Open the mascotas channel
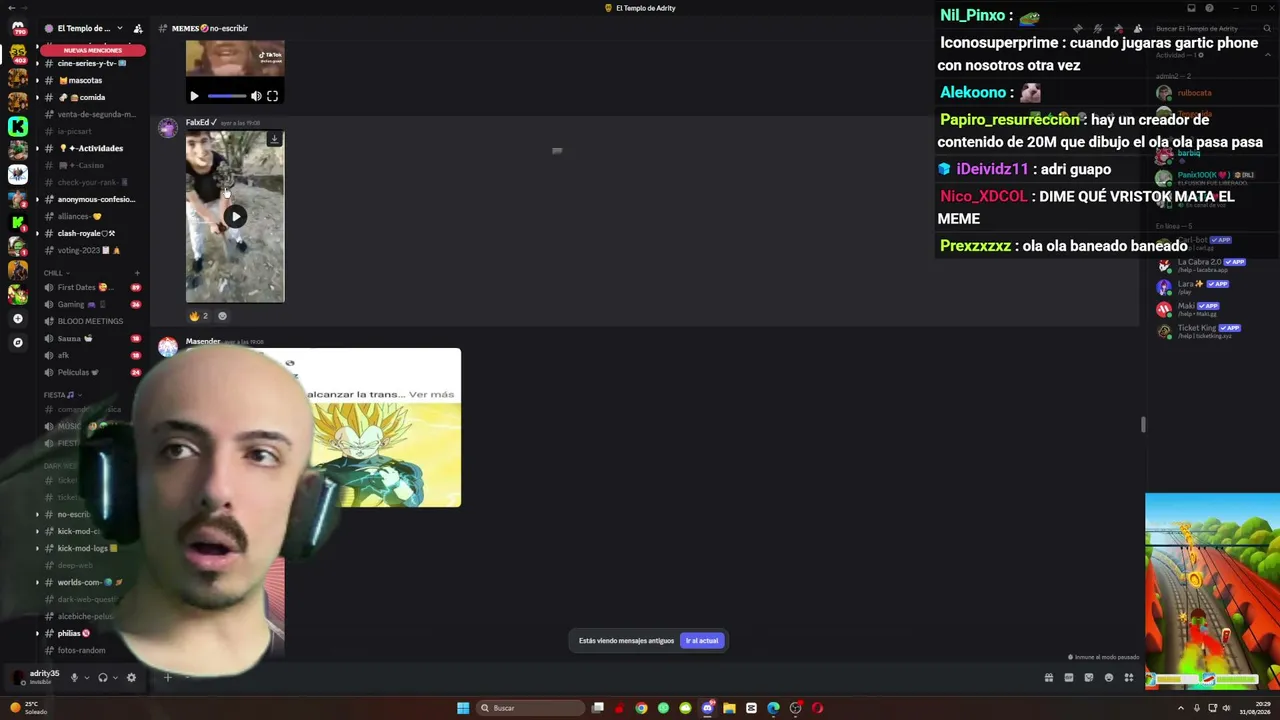Viewport: 1280px width, 720px height. [91, 80]
